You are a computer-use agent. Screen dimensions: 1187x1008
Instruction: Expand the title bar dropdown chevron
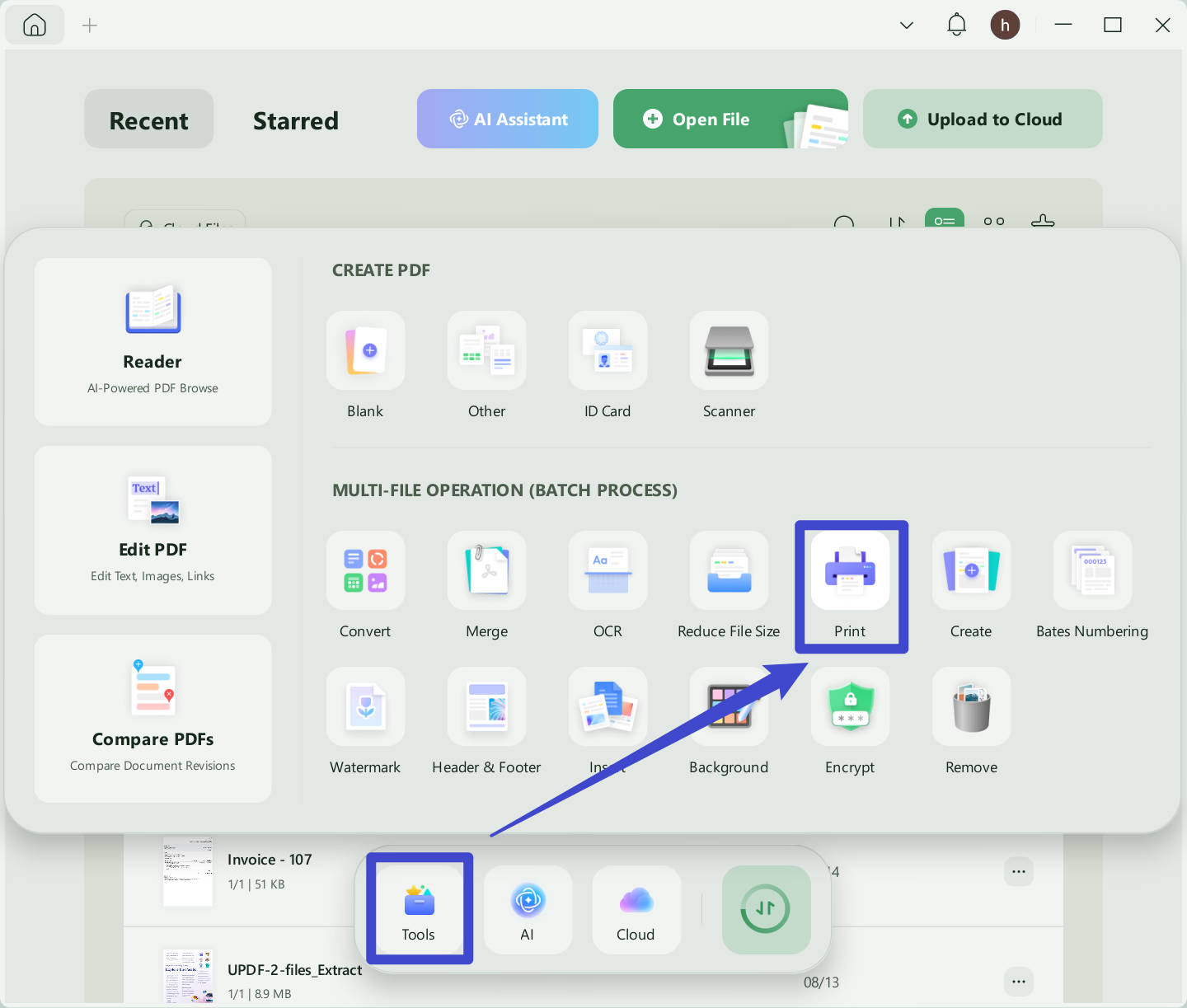tap(907, 26)
